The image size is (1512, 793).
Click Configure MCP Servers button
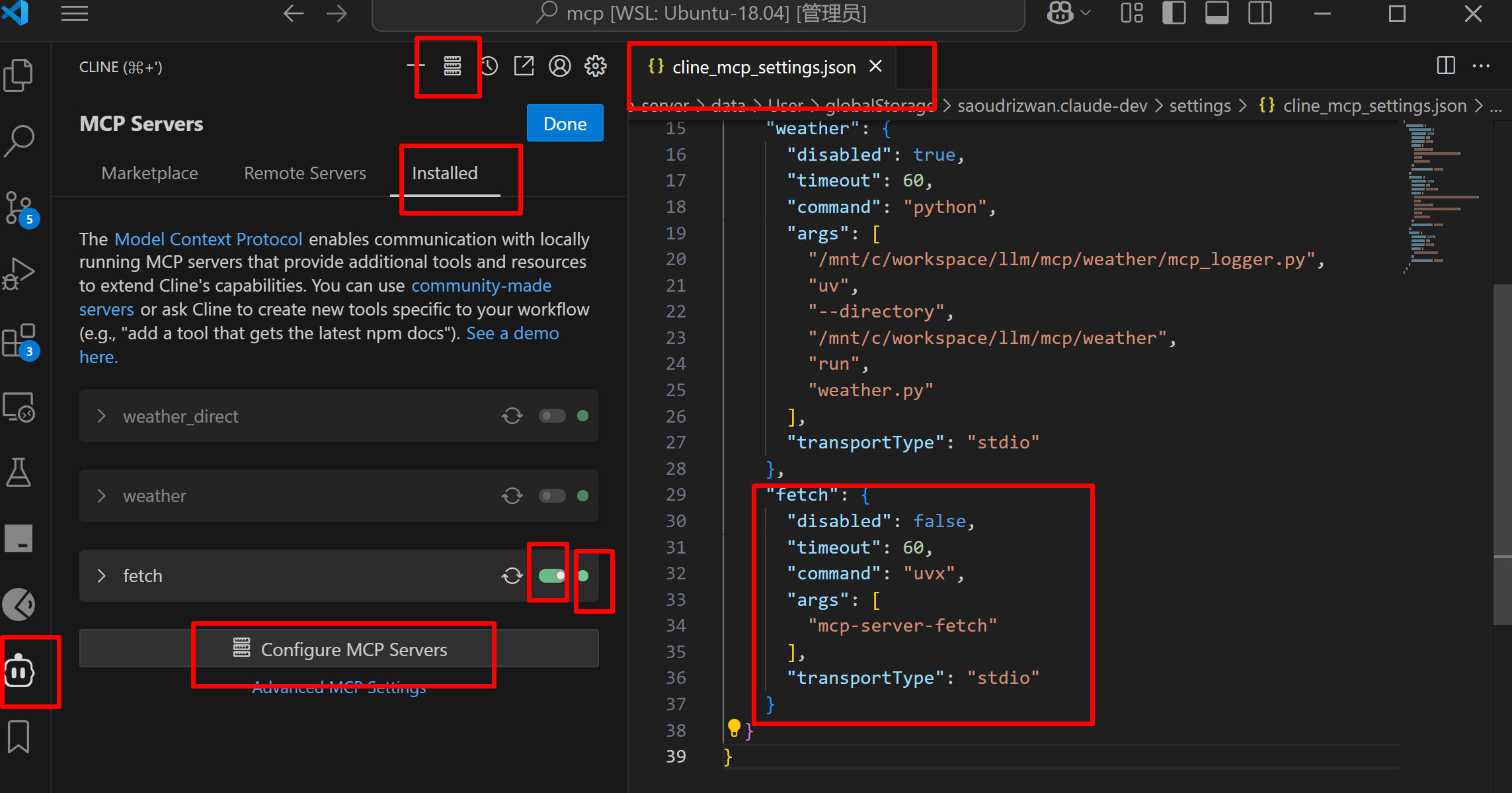coord(339,649)
